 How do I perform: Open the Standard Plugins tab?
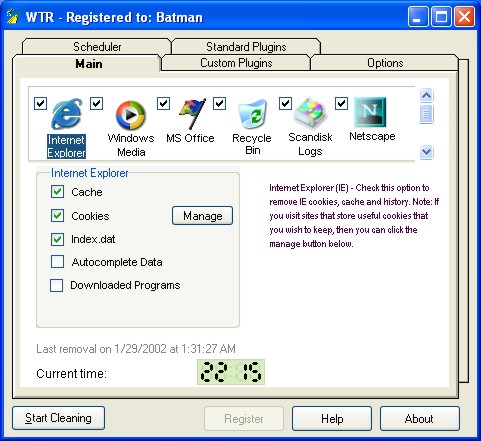coord(246,47)
